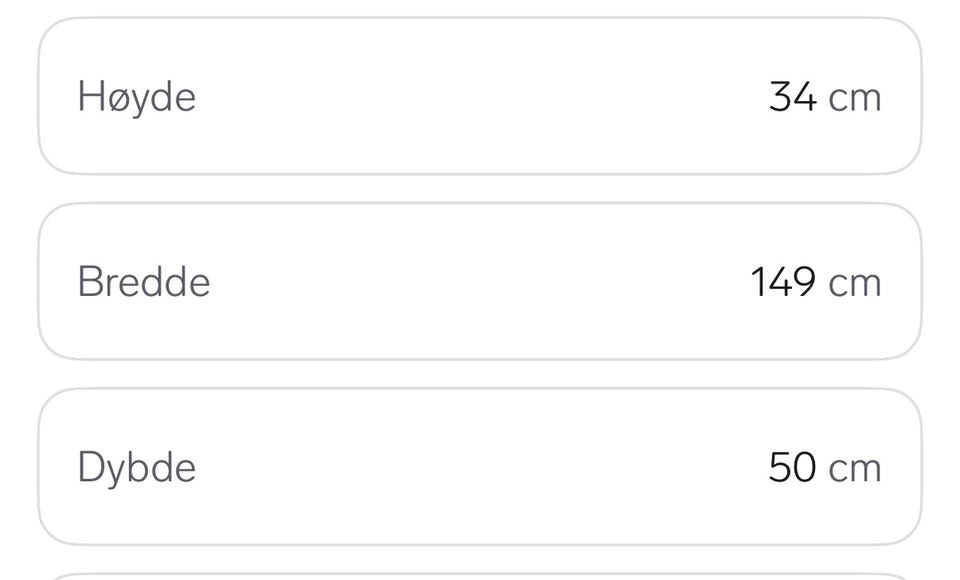Click empty middle area of Høyde card
960x580 pixels.
click(480, 96)
